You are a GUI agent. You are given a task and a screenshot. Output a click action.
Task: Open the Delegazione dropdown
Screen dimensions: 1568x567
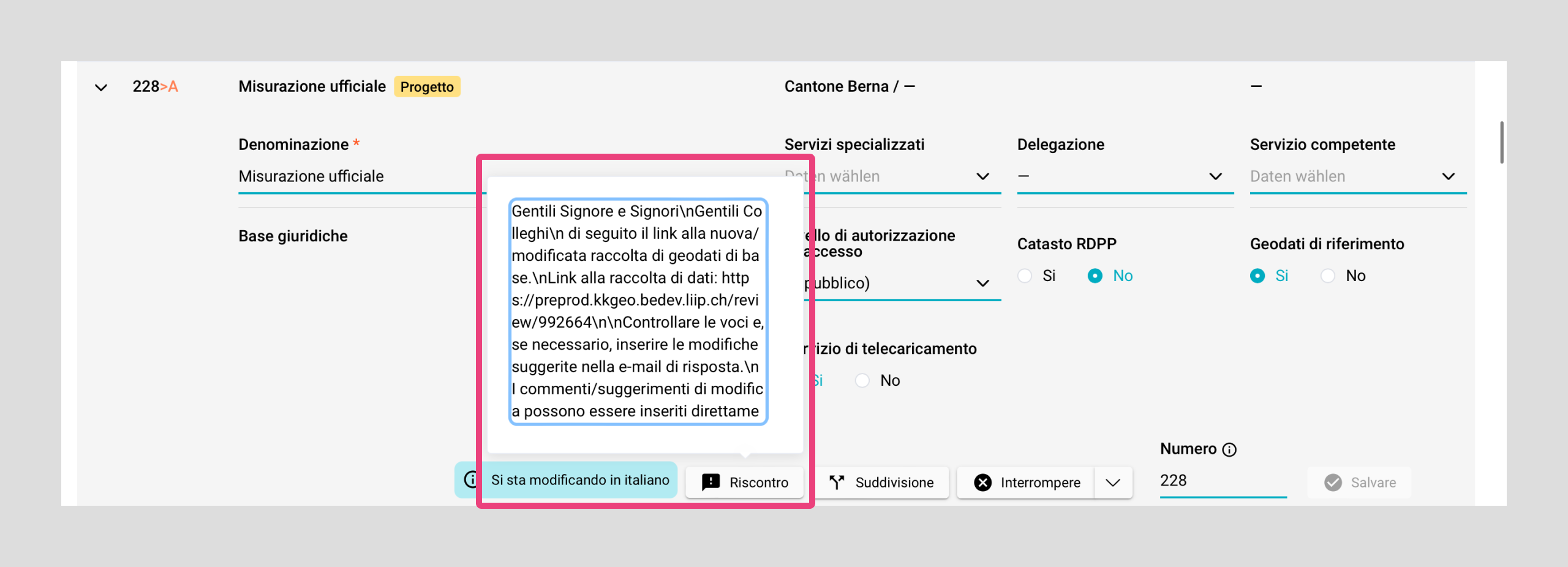[1215, 177]
